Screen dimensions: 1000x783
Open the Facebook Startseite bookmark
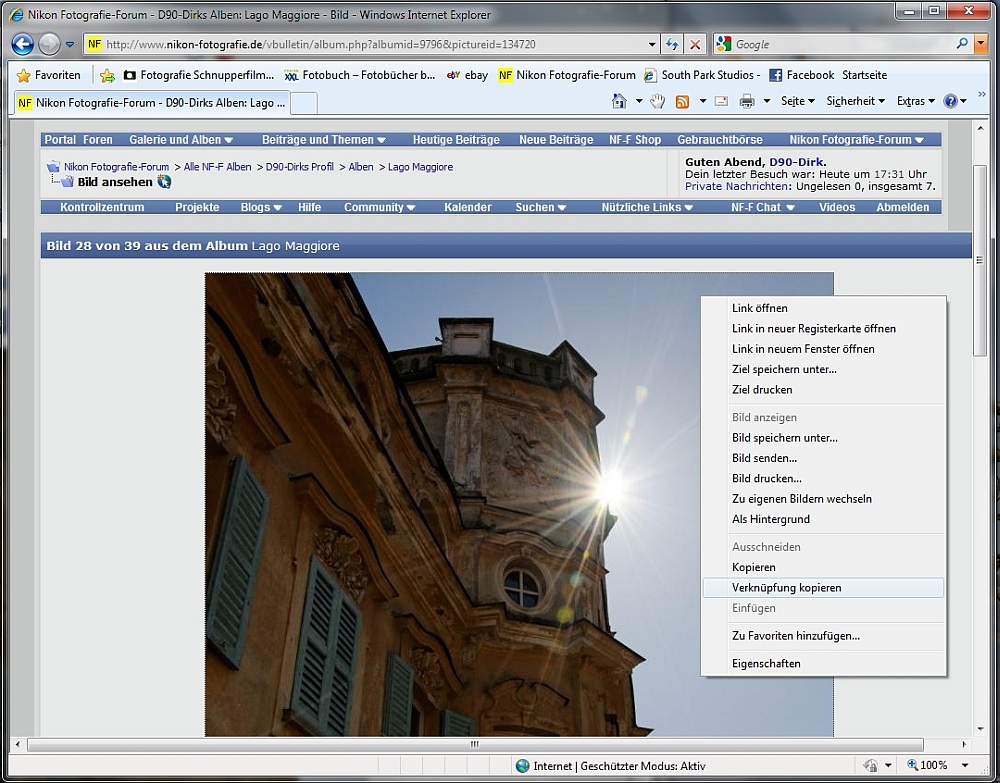click(828, 75)
